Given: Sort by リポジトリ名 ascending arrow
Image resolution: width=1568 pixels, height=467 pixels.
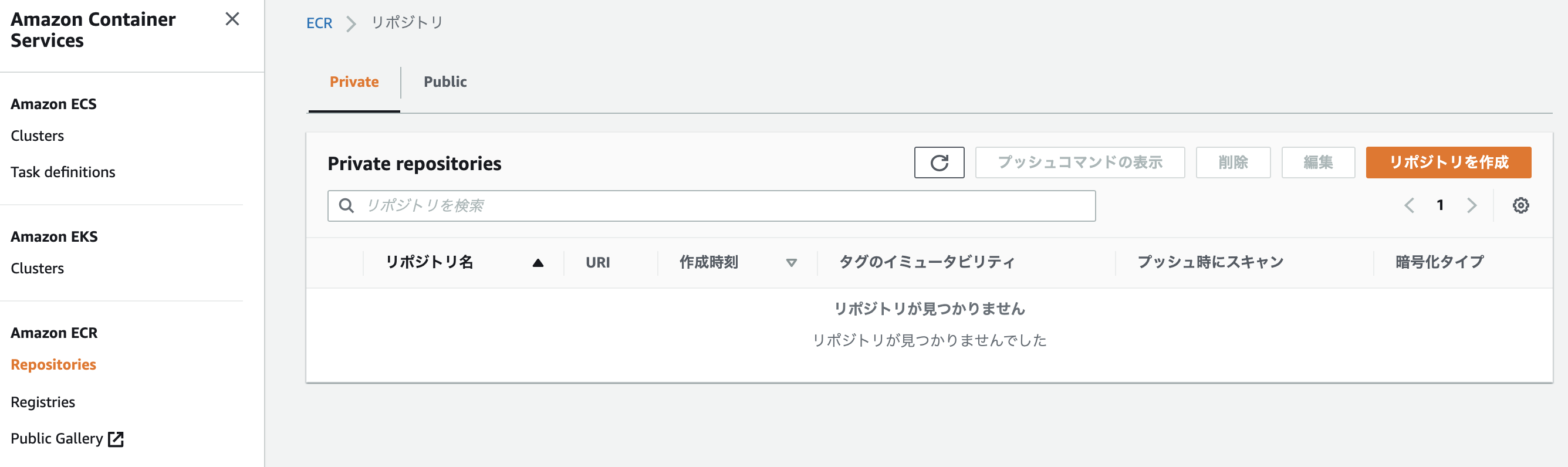Looking at the screenshot, I should (x=538, y=263).
